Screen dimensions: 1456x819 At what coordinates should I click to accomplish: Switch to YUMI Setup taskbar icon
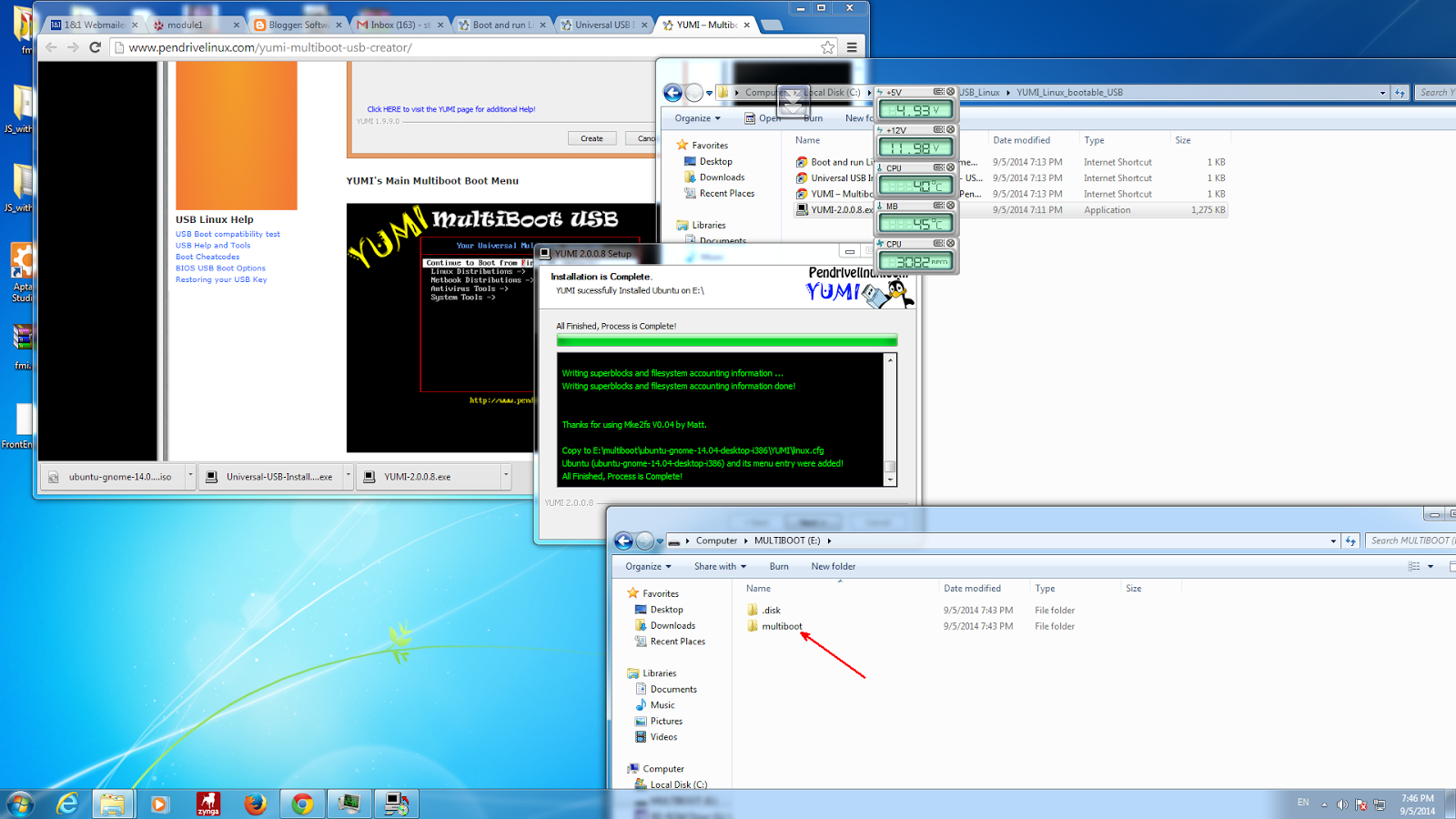(397, 804)
